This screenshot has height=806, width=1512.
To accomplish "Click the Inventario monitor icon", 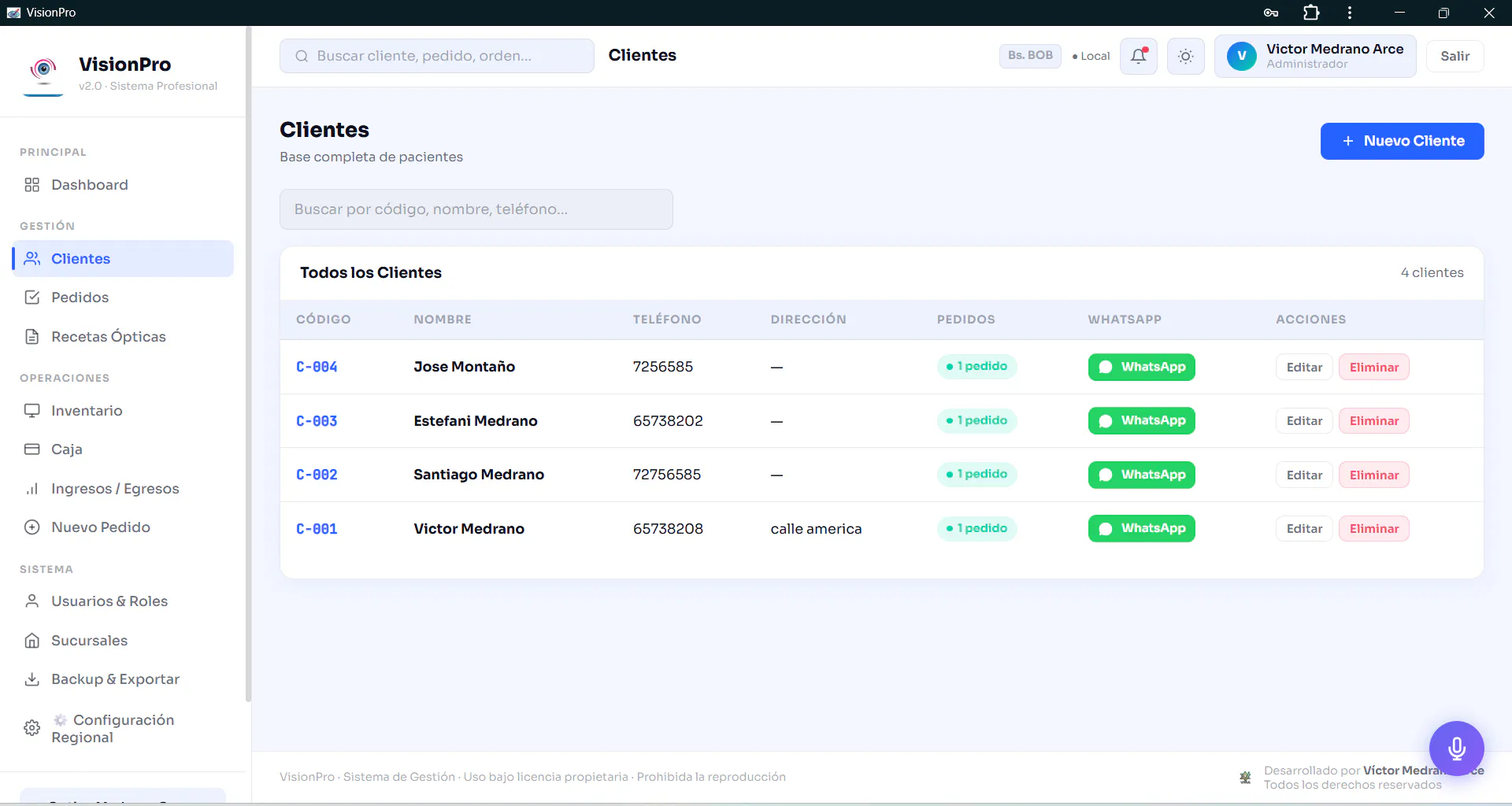I will (31, 411).
